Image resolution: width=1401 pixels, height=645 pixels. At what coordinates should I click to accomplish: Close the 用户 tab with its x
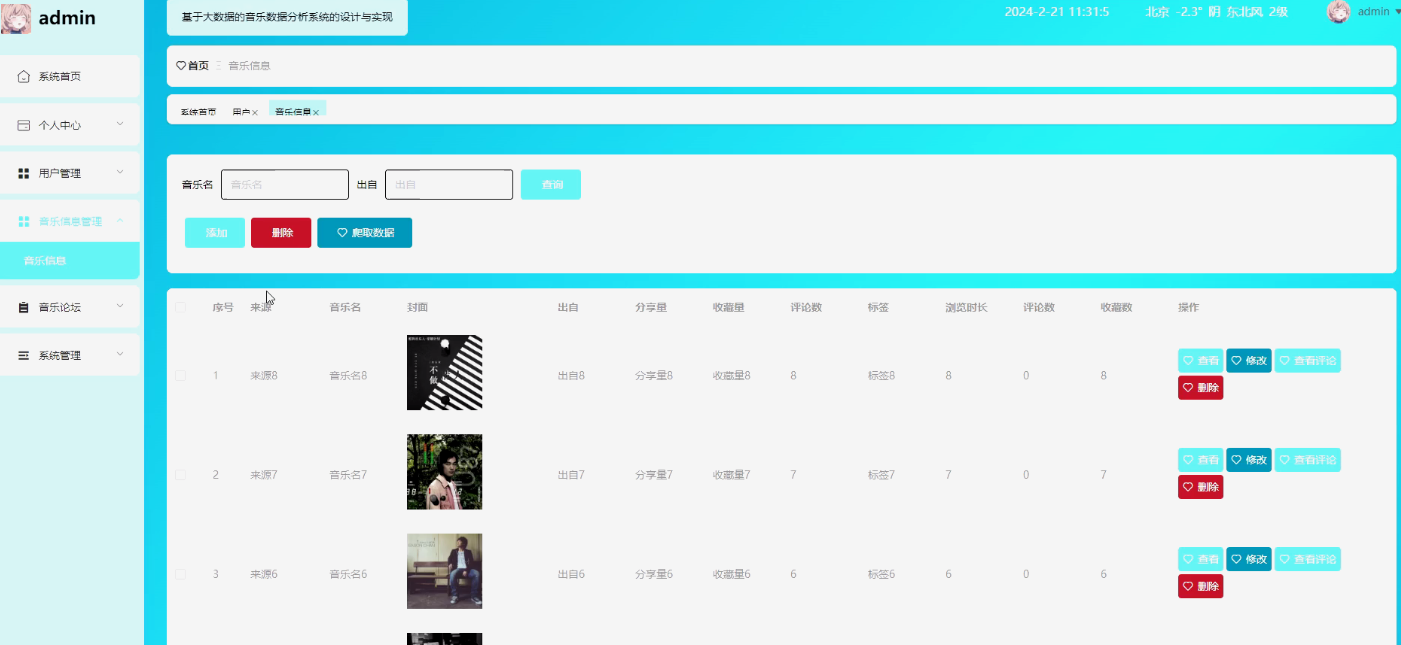tap(255, 113)
